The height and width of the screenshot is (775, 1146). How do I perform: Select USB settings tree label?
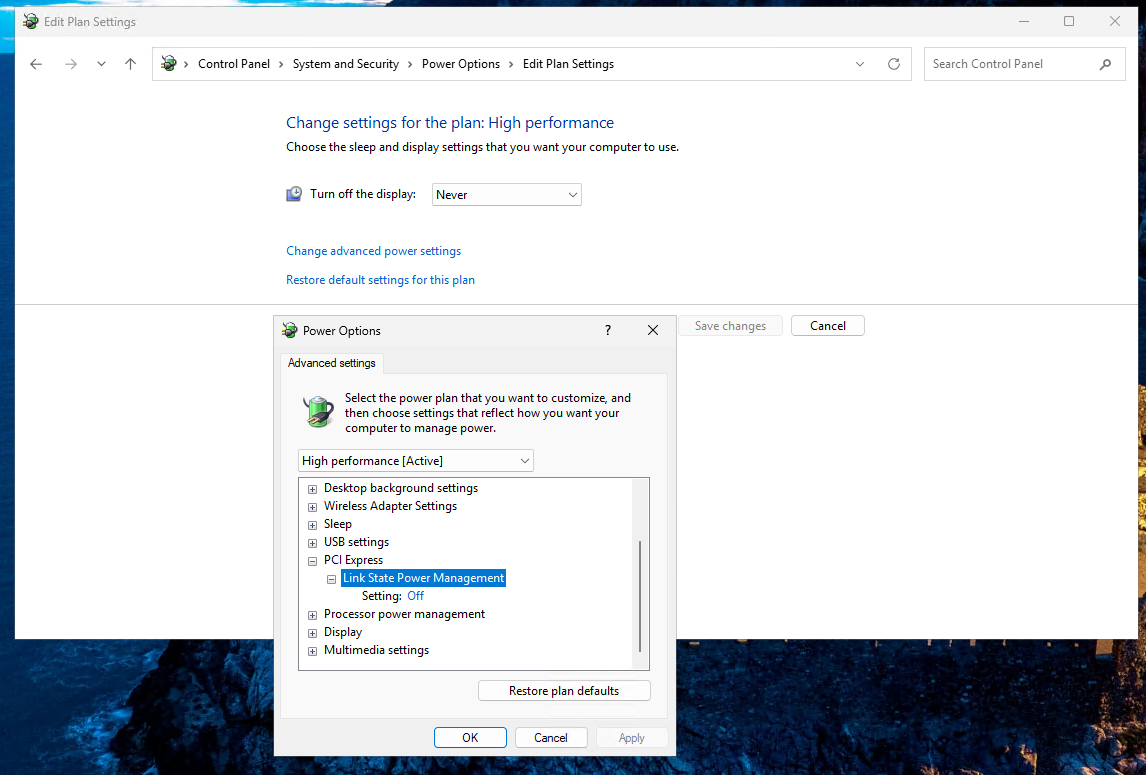pos(356,542)
